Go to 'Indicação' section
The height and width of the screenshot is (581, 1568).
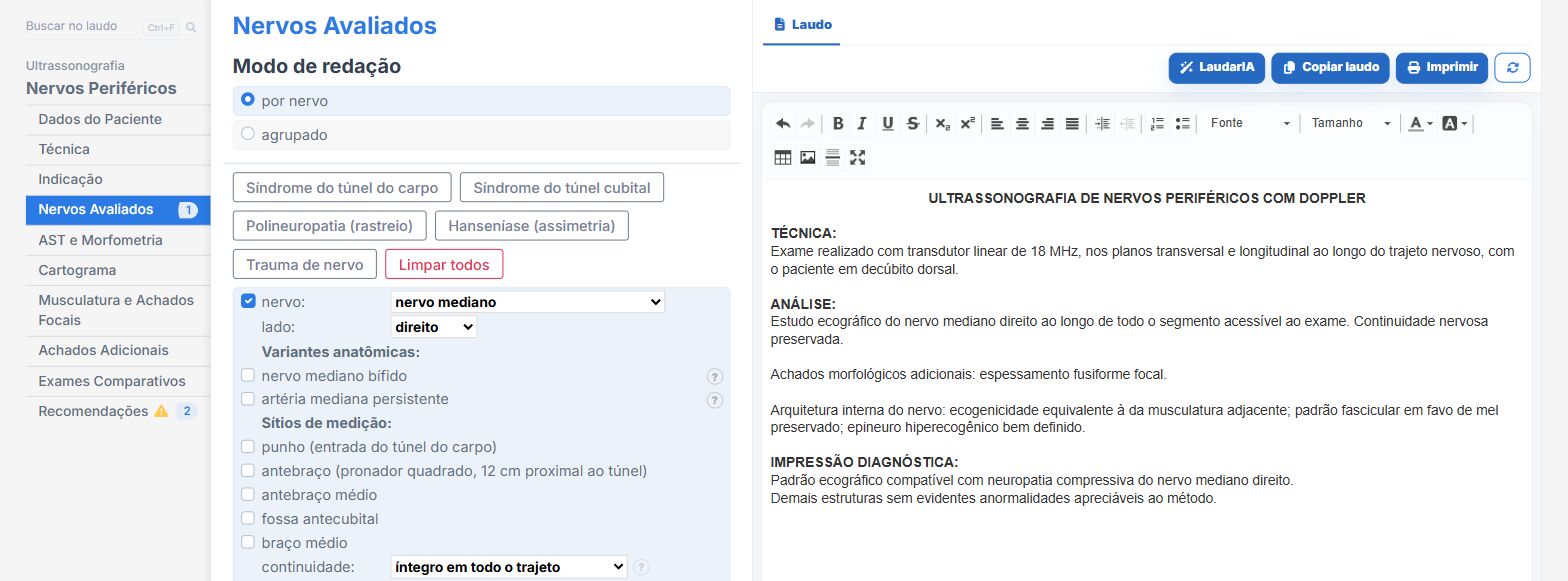(118, 179)
